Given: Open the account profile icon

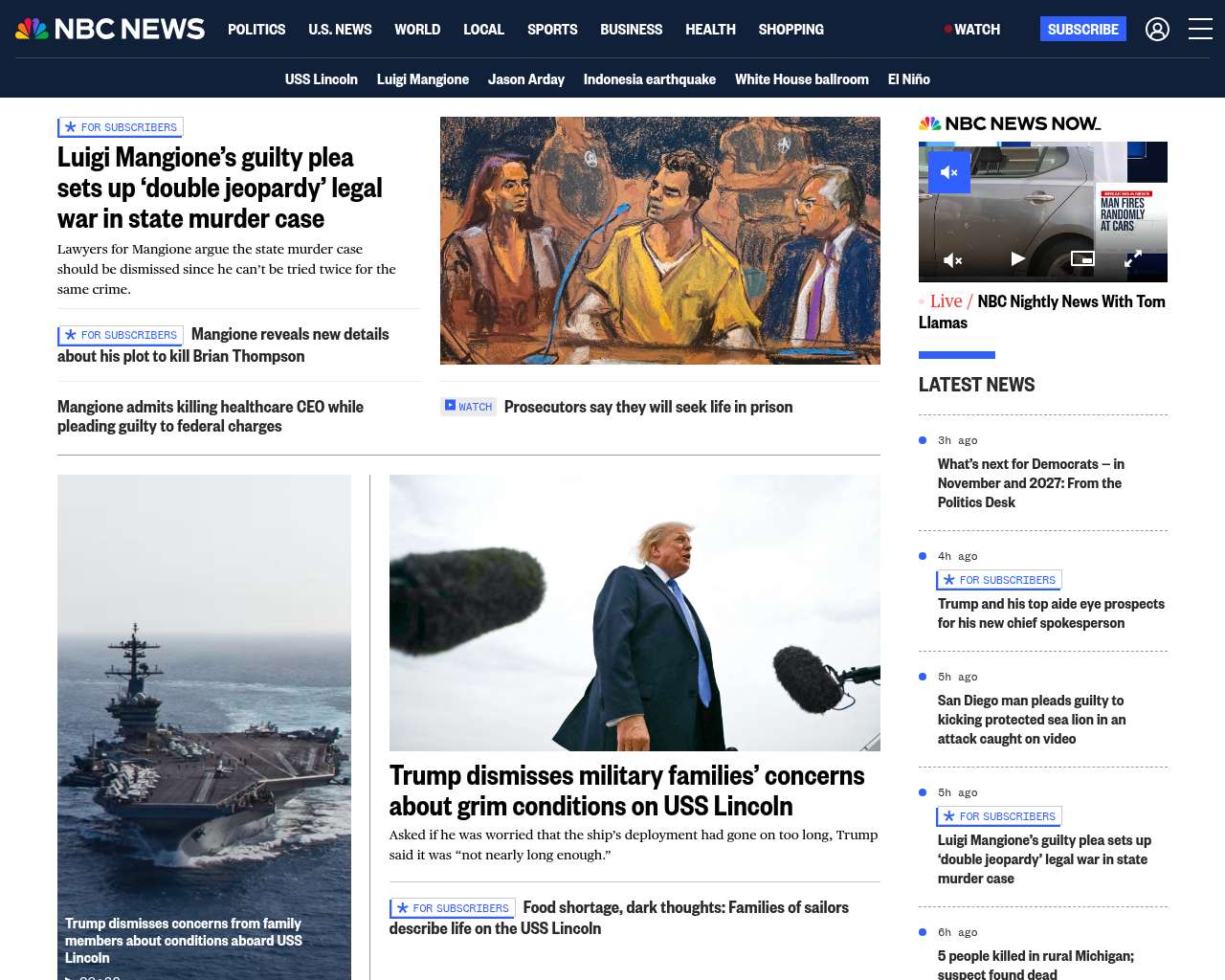Looking at the screenshot, I should [1157, 30].
